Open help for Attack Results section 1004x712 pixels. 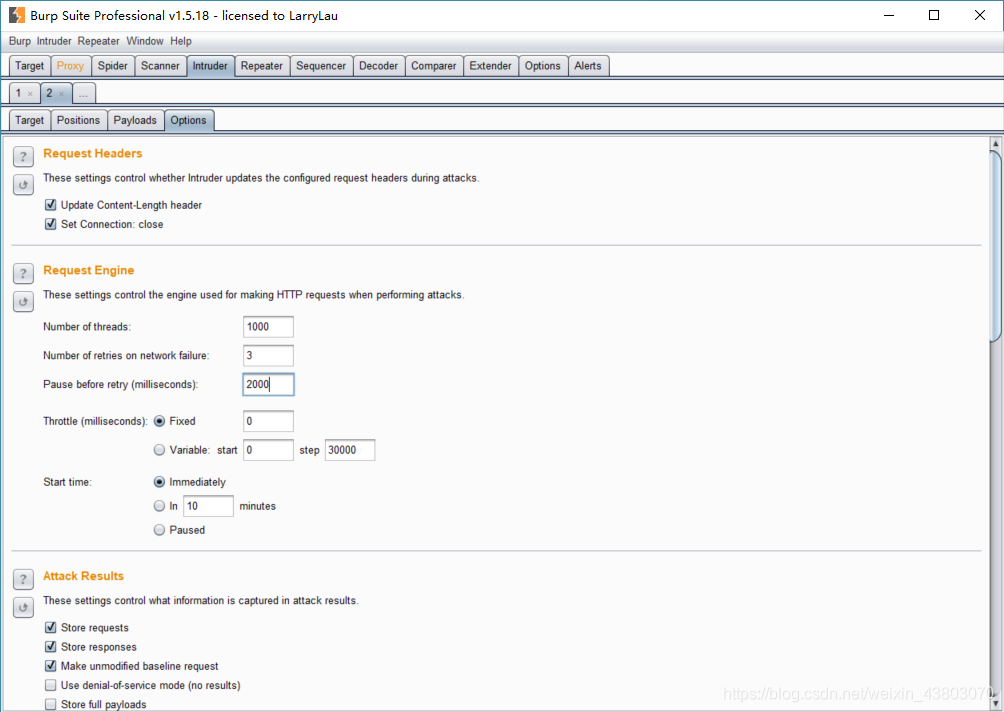23,579
